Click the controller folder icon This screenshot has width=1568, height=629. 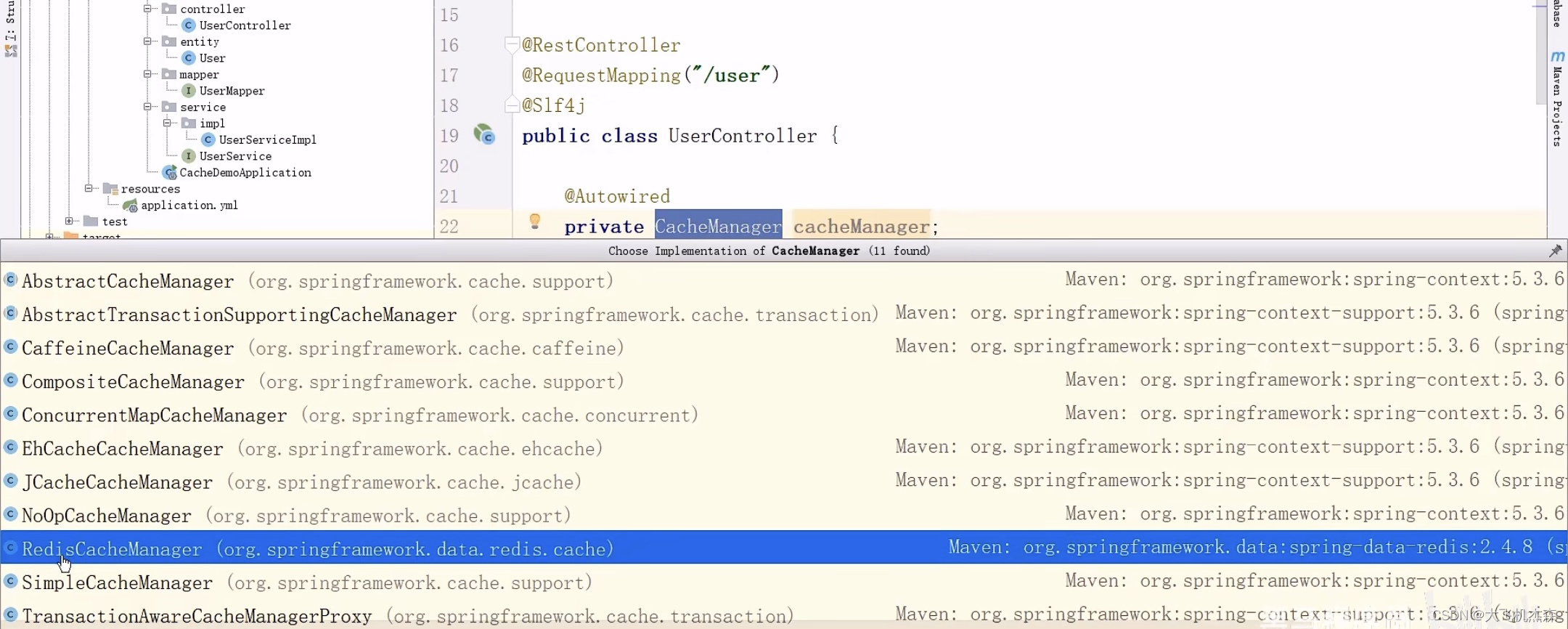pyautogui.click(x=170, y=9)
